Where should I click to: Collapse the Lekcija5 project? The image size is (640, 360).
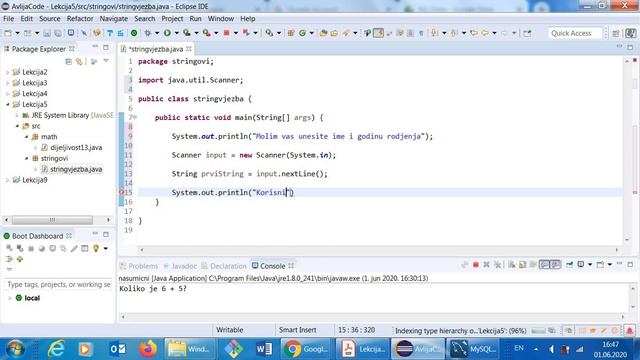click(x=7, y=104)
